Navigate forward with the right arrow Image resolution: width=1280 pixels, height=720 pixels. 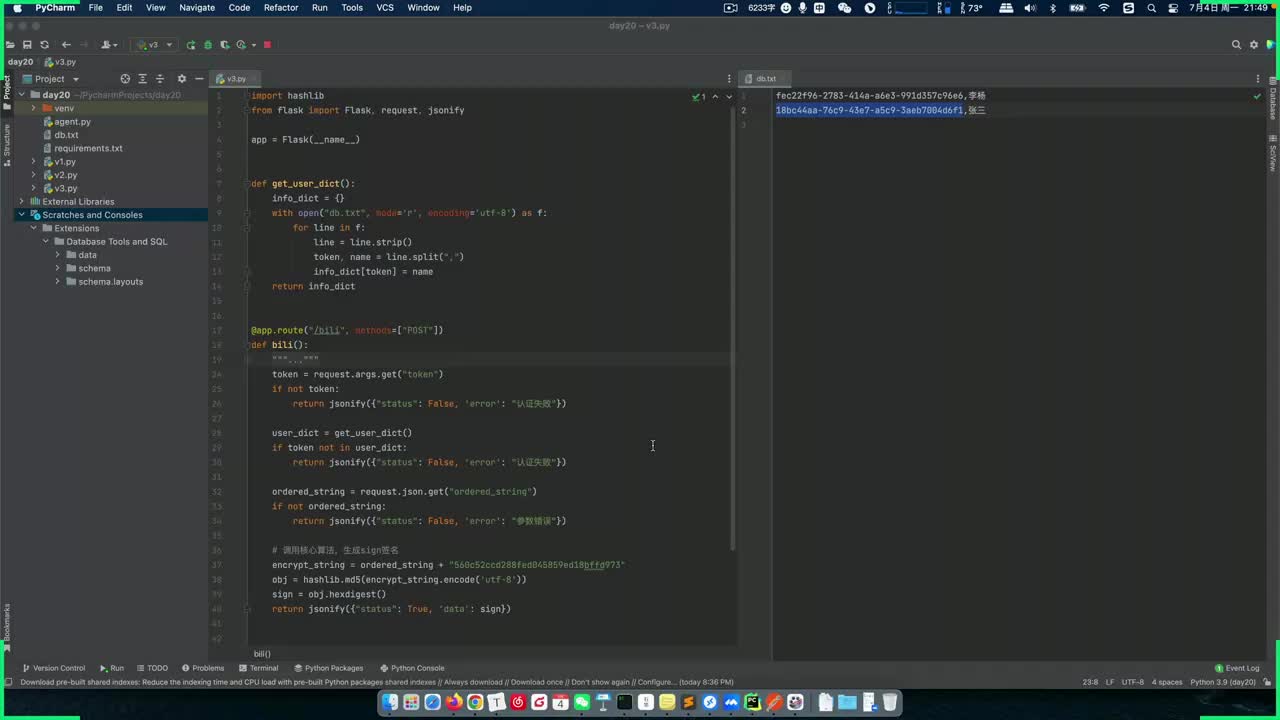(x=84, y=45)
